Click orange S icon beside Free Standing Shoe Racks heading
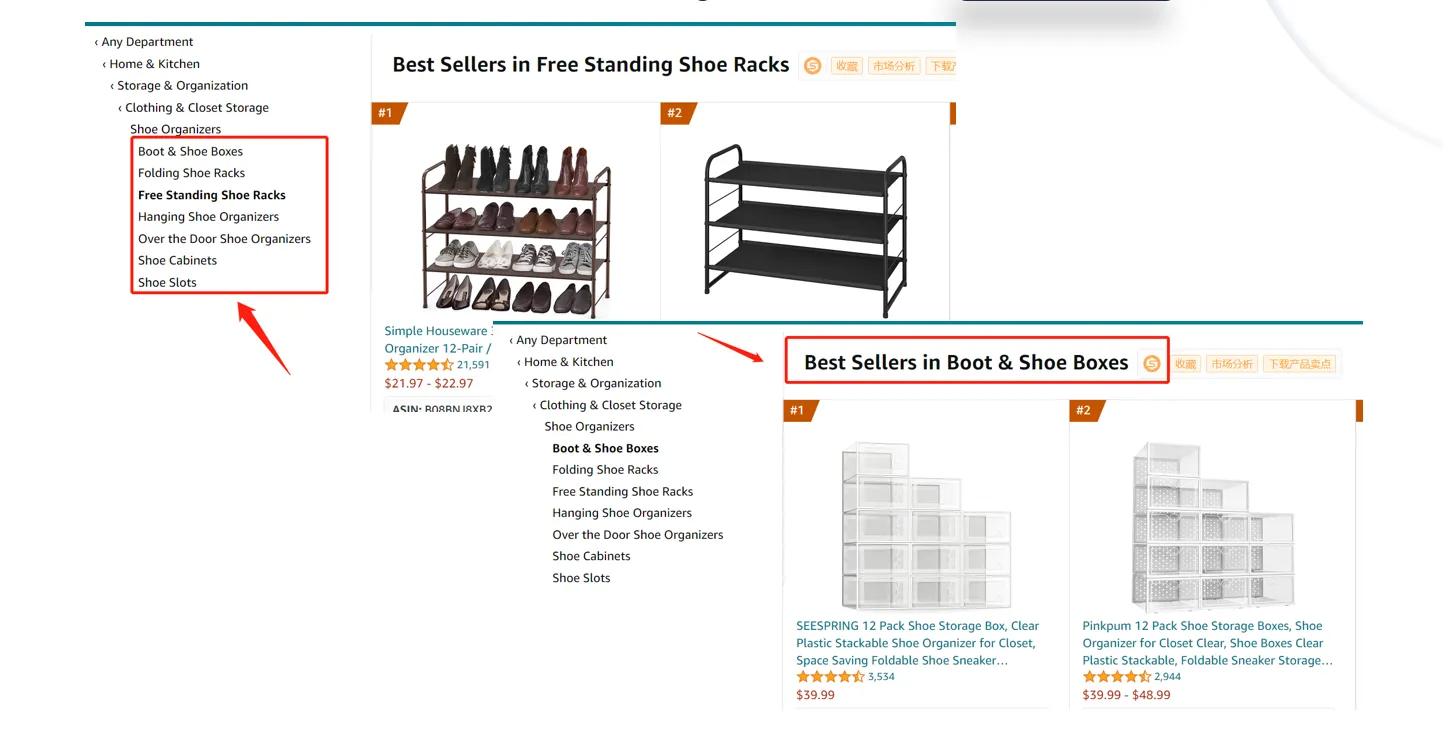 coord(813,65)
